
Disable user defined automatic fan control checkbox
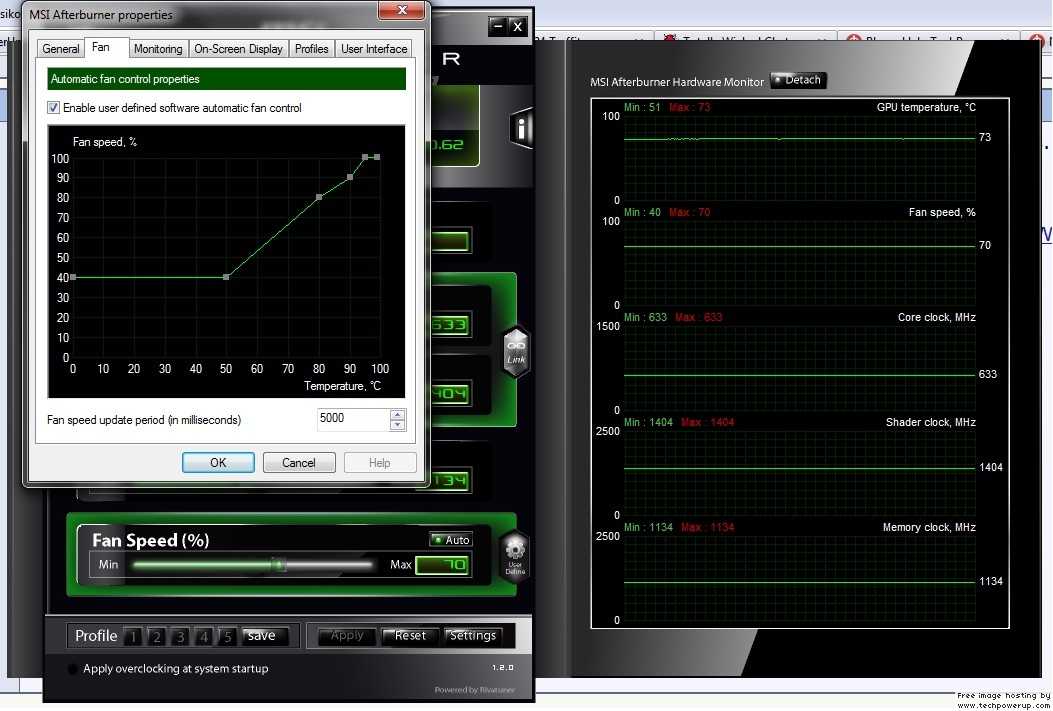pyautogui.click(x=53, y=107)
